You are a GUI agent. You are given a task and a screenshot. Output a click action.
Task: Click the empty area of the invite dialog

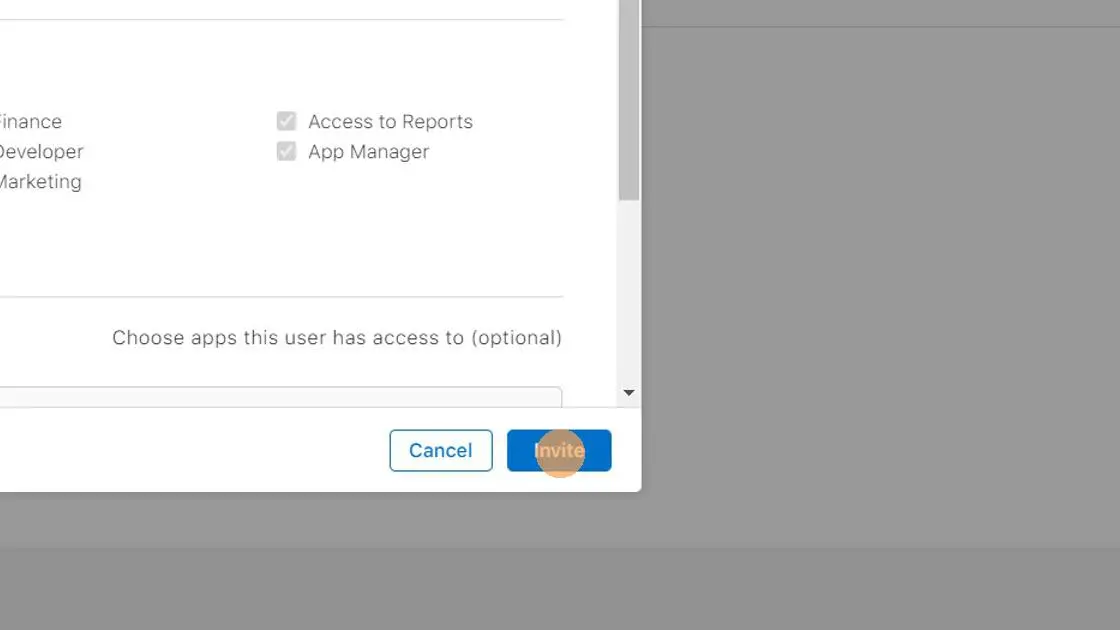300,250
